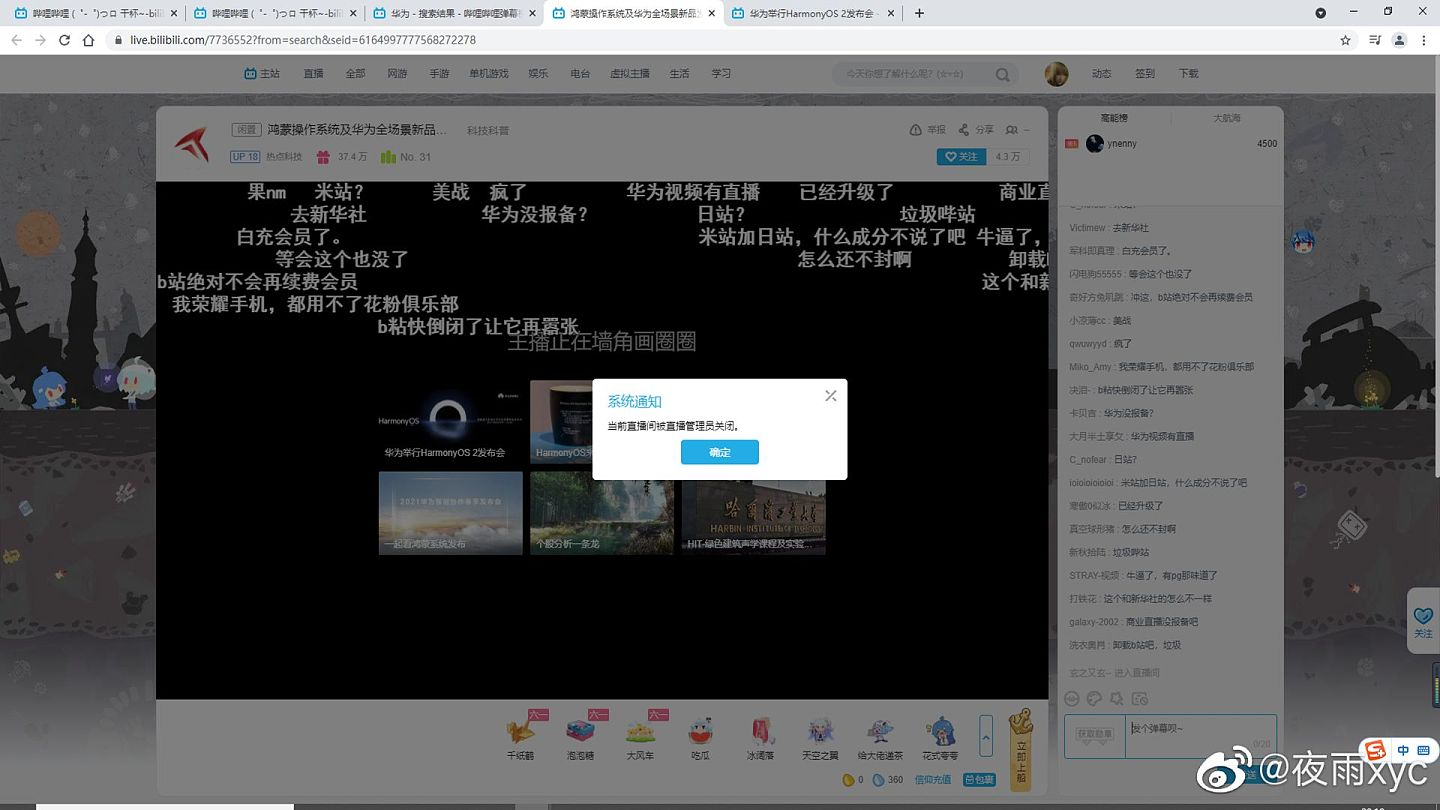
Task: Select the 天空之翼 gift
Action: click(820, 736)
